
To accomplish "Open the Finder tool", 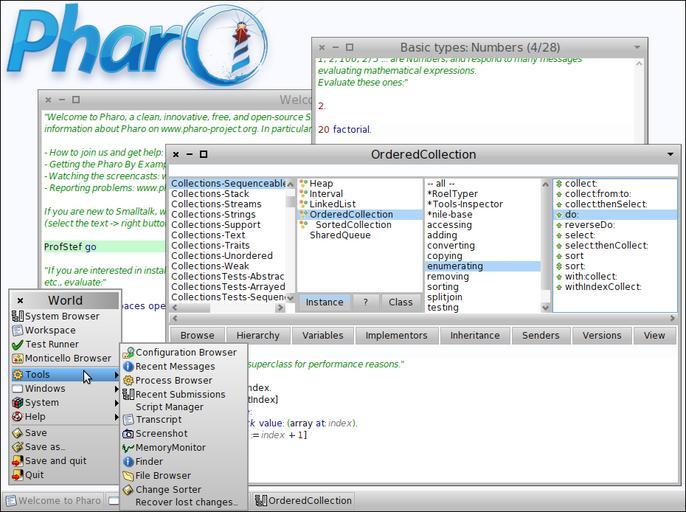I will pyautogui.click(x=149, y=462).
